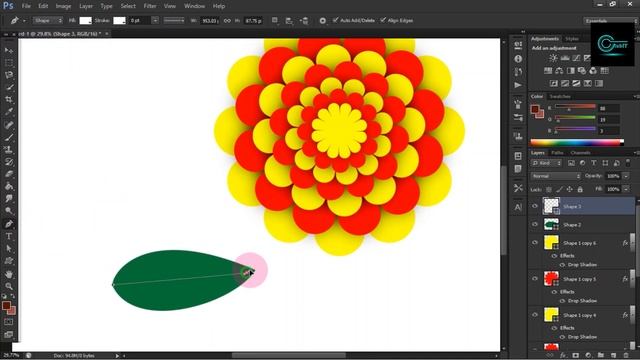
Task: Open the Essentials workspace dropdown
Action: click(610, 20)
